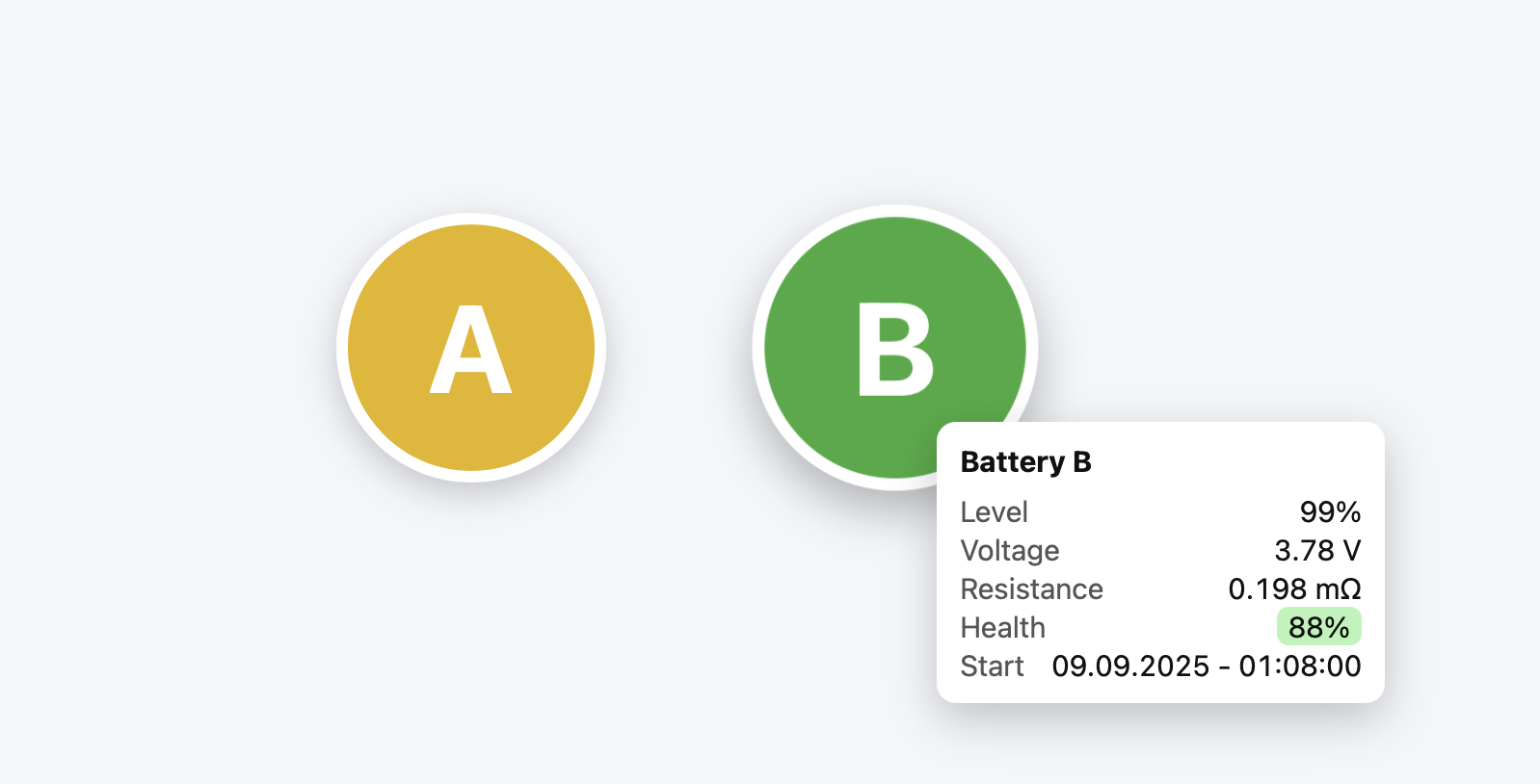Click the Level label in tooltip

(994, 512)
